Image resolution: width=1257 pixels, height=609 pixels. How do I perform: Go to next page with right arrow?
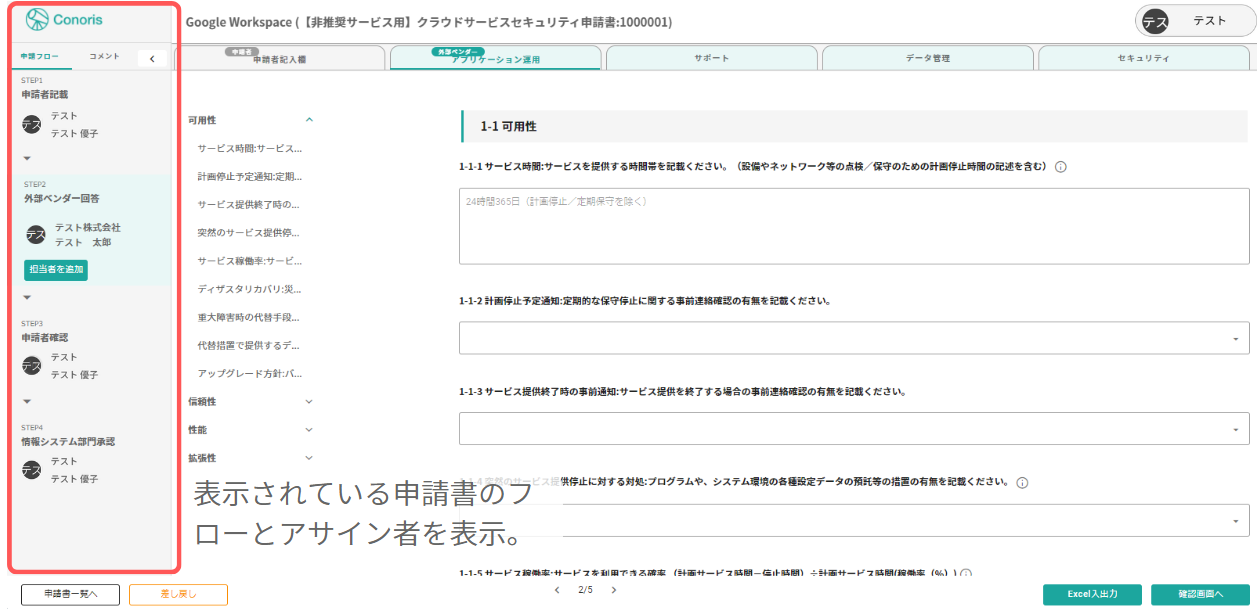click(x=613, y=590)
